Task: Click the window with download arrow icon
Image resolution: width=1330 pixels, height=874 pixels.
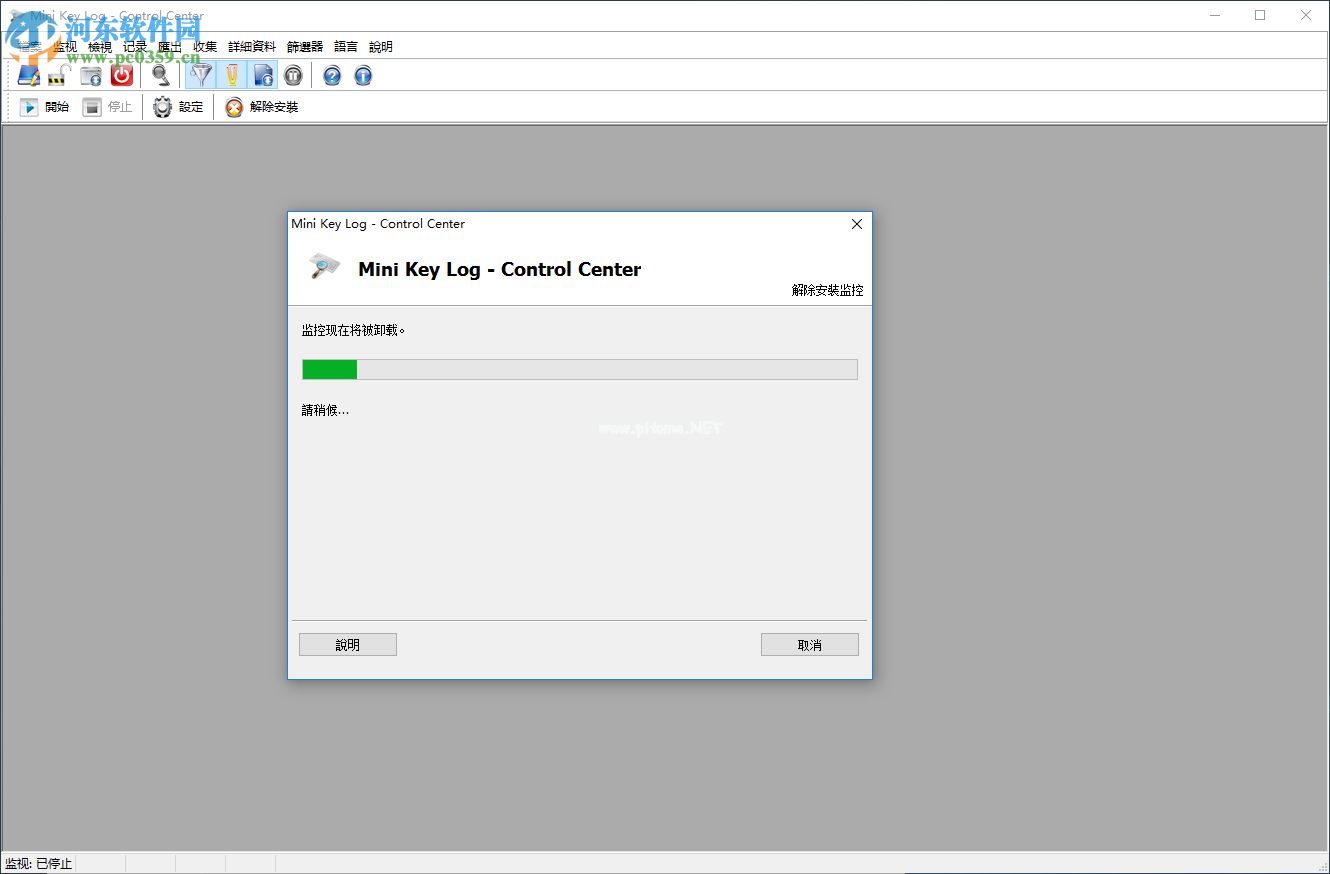Action: (91, 75)
